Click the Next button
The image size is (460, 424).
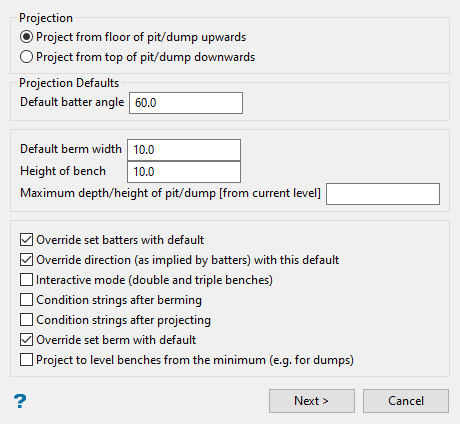pos(312,401)
